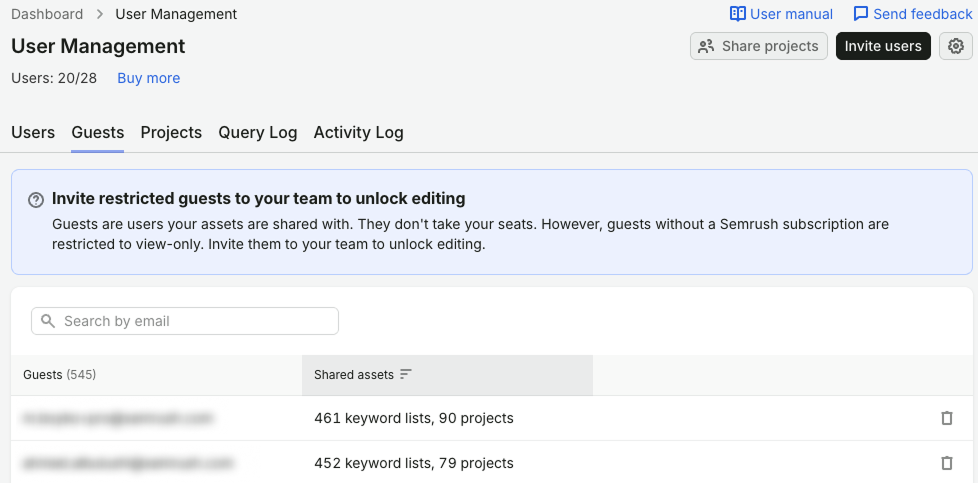Image resolution: width=978 pixels, height=483 pixels.
Task: Click the sort icon beside Shared assets
Action: (406, 374)
